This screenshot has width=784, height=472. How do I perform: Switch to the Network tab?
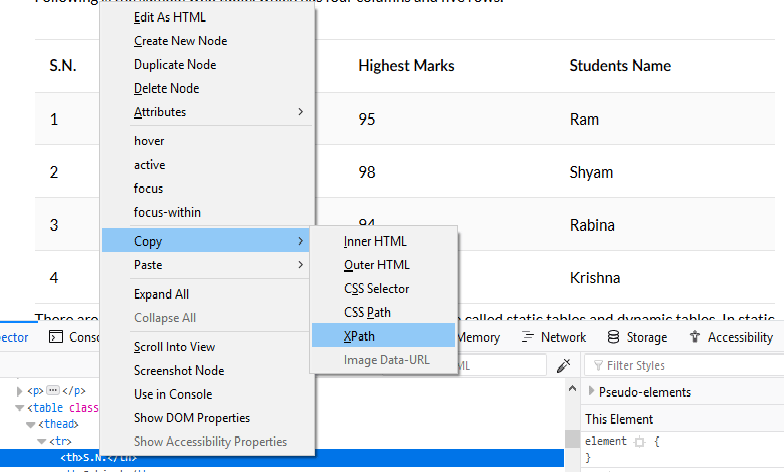(554, 338)
